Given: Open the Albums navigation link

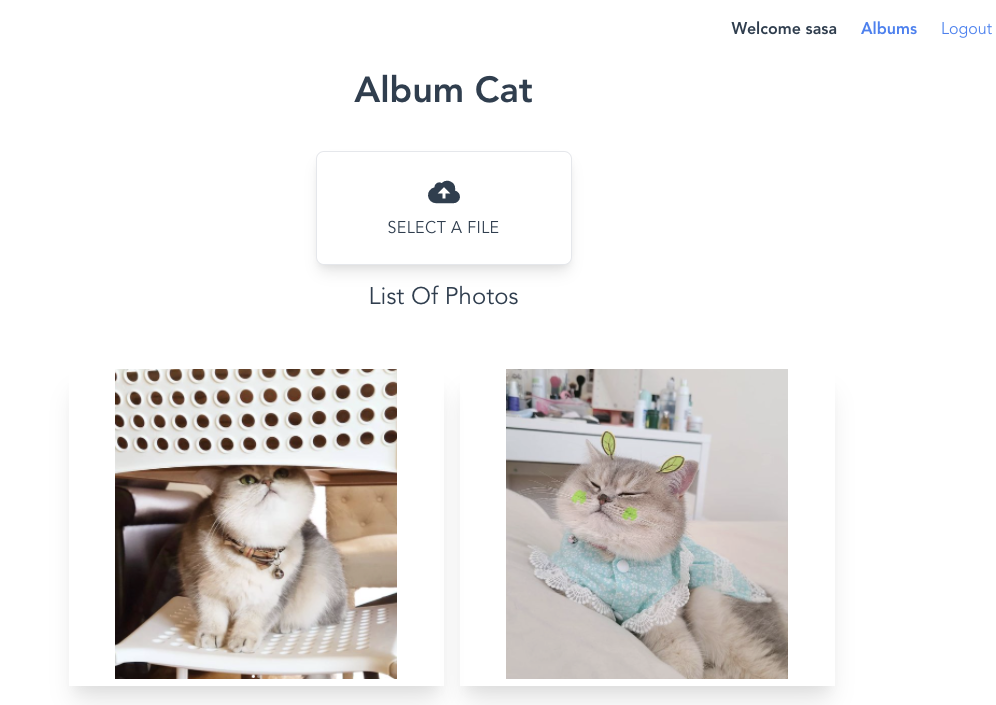Looking at the screenshot, I should point(889,29).
